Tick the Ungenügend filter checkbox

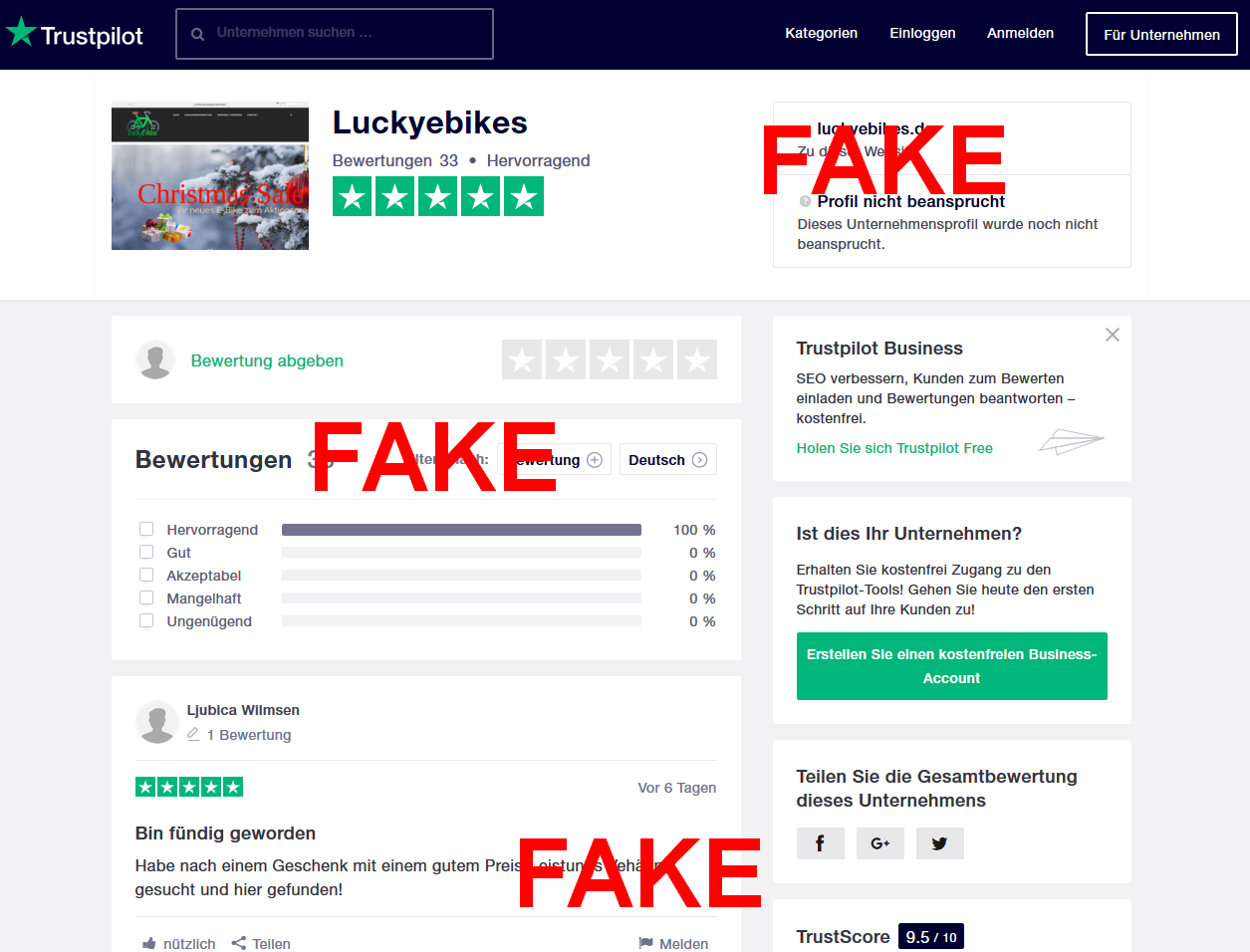[146, 620]
